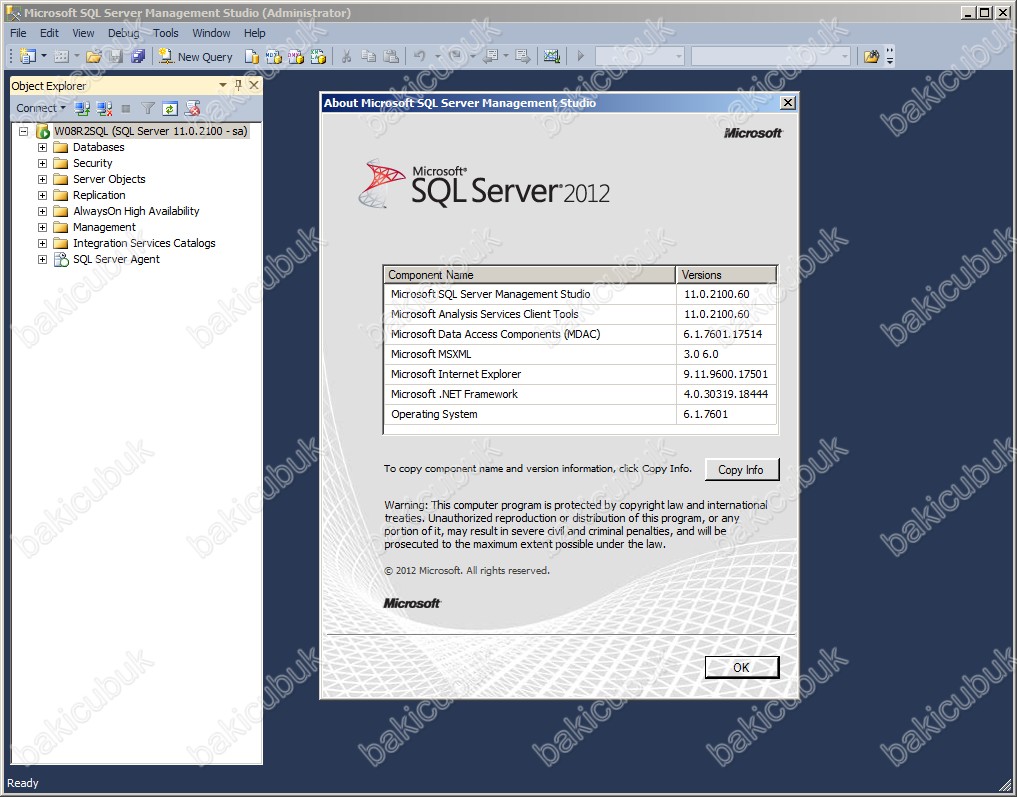Open the Debug menu
Viewport: 1017px width, 797px height.
123,33
